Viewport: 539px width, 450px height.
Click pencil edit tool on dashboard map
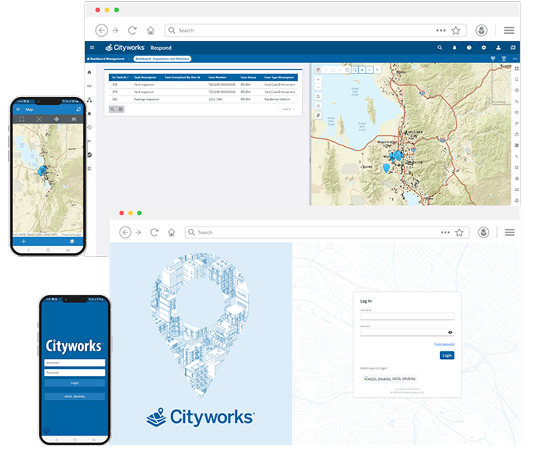pos(318,116)
